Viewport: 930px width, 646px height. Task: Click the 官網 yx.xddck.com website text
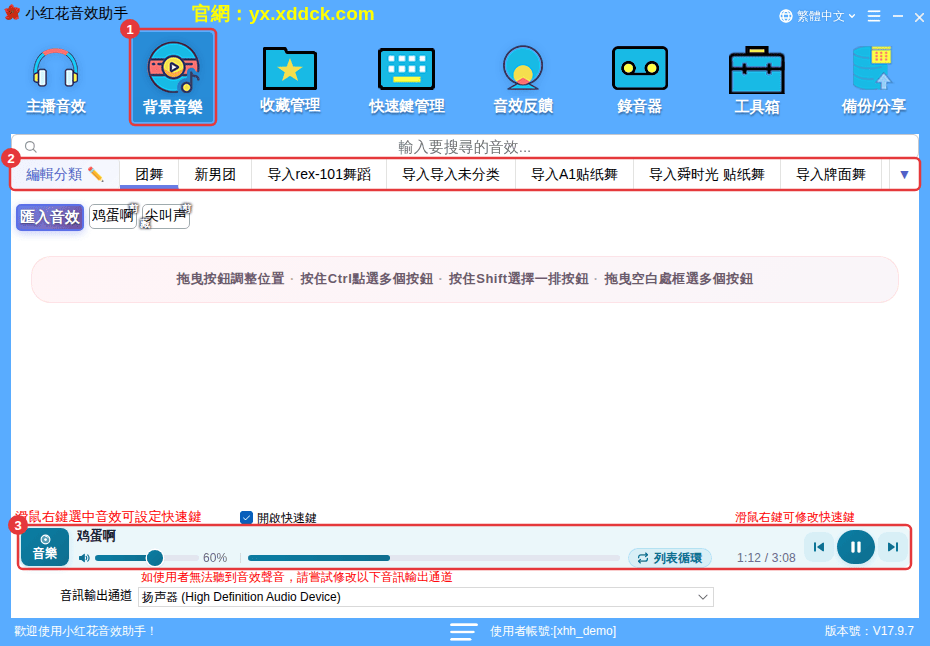click(283, 14)
